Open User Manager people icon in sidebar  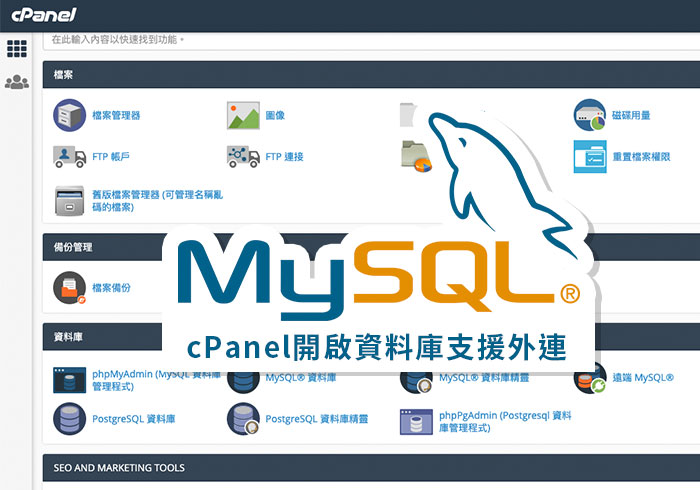(17, 82)
